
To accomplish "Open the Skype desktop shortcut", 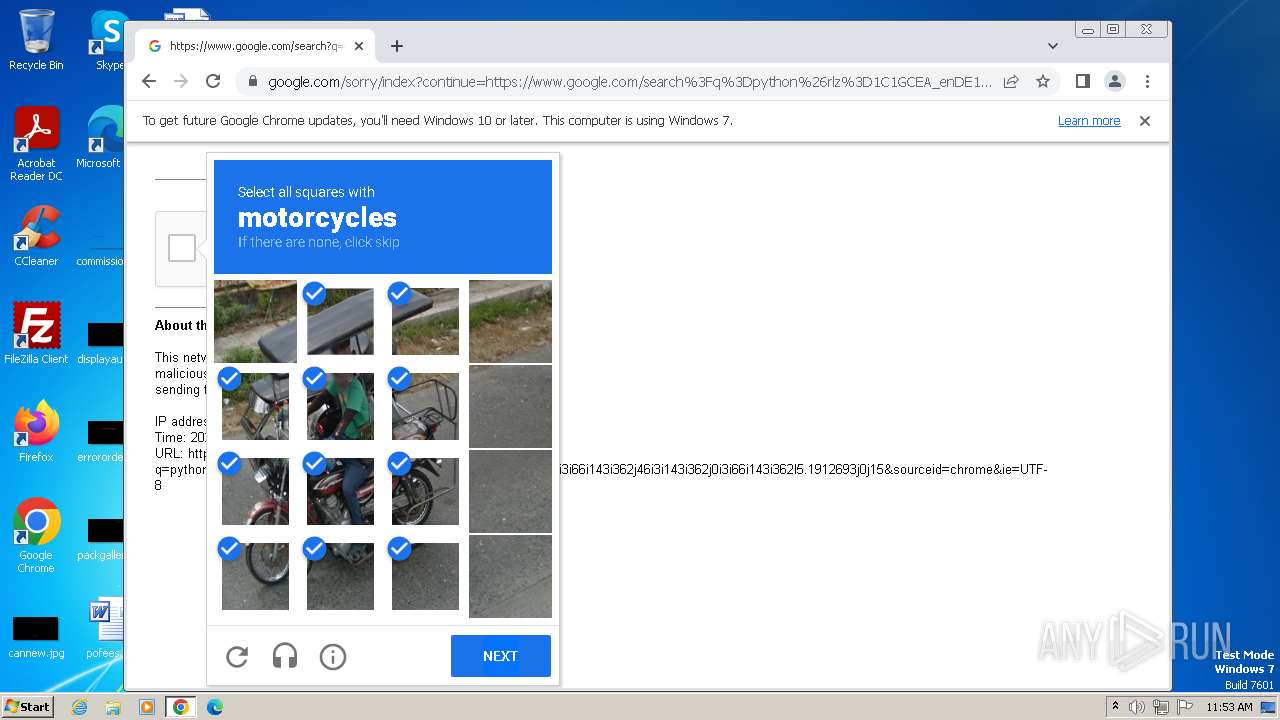I will [107, 40].
